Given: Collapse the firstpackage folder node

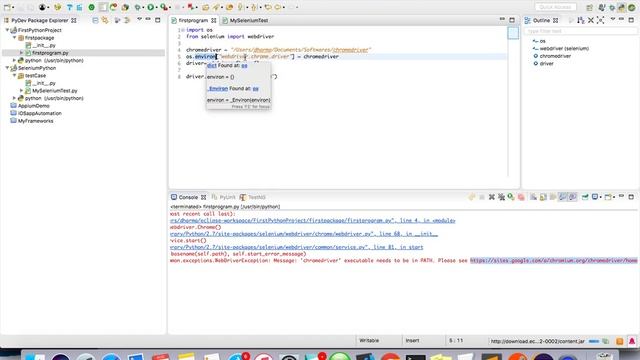Looking at the screenshot, I should pyautogui.click(x=15, y=38).
